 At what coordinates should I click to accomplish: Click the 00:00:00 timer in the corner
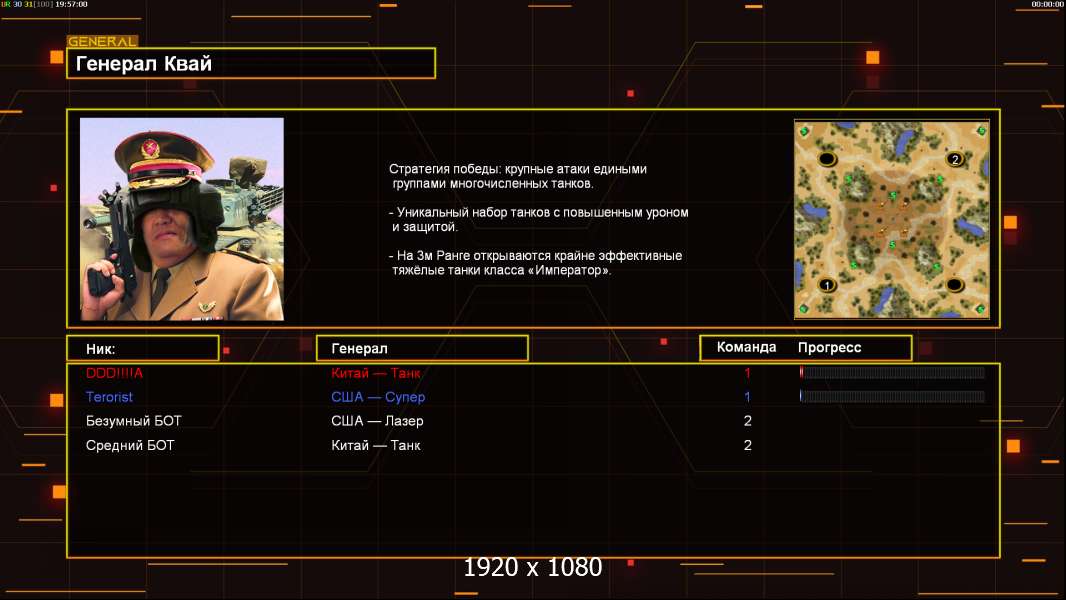(1047, 4)
